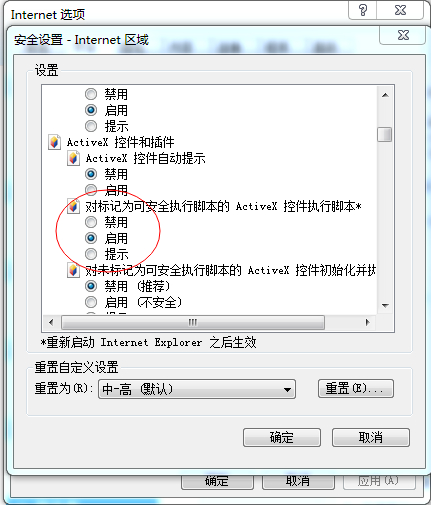The width and height of the screenshot is (431, 505).
Task: Click 取消 in the security settings dialog
Action: (371, 437)
